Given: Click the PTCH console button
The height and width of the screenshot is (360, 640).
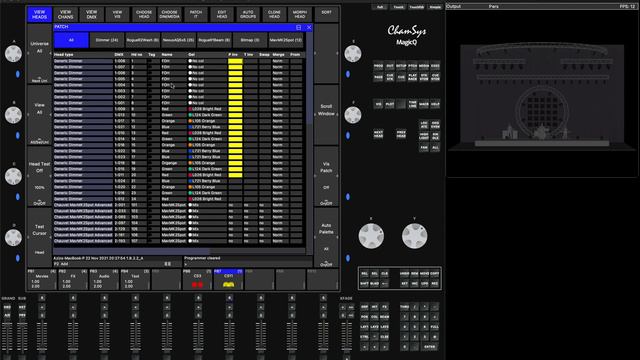Looking at the screenshot, I should (413, 66).
